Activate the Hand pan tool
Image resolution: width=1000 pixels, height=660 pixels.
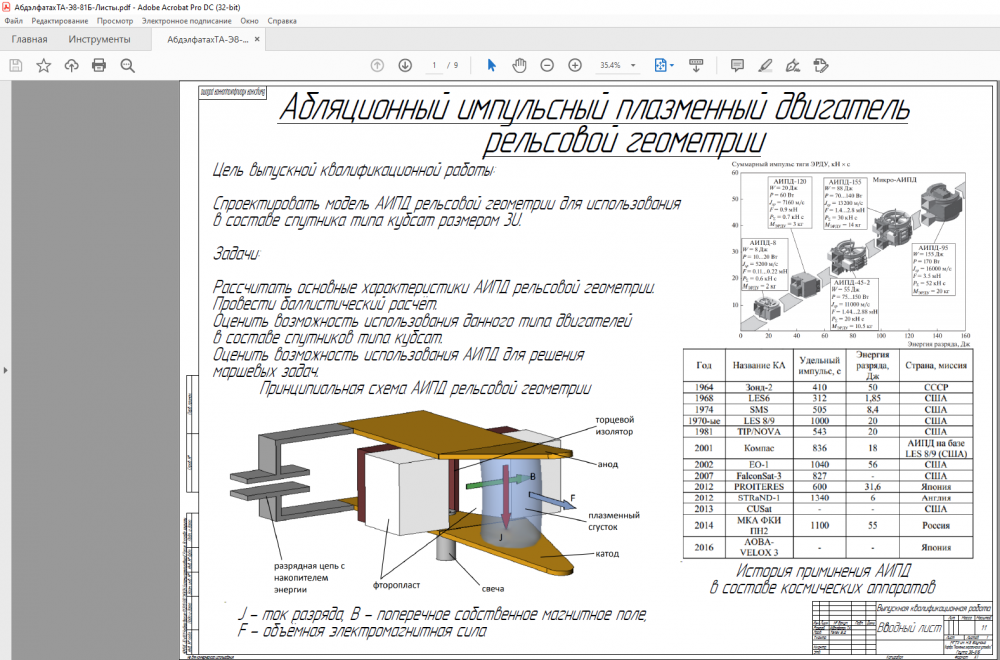[519, 65]
